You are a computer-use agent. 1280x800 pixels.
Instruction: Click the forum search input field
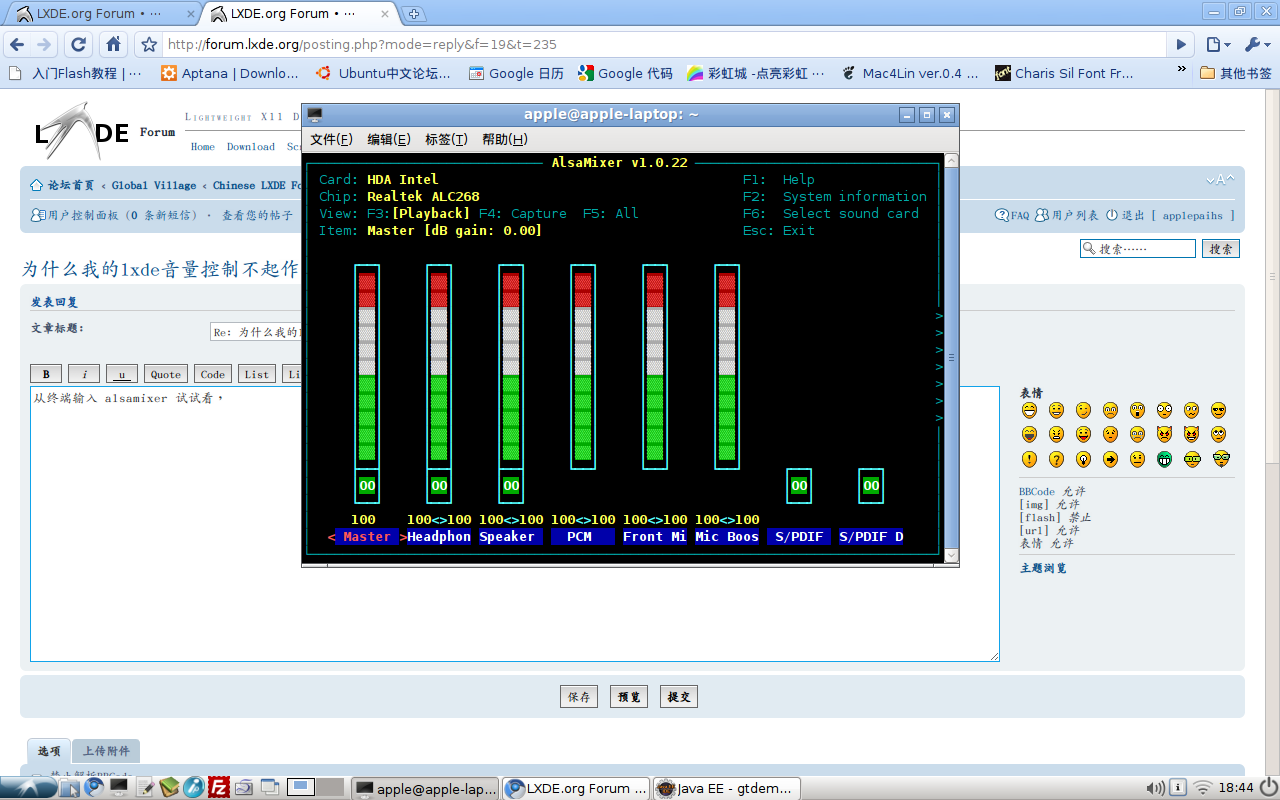click(x=1138, y=249)
